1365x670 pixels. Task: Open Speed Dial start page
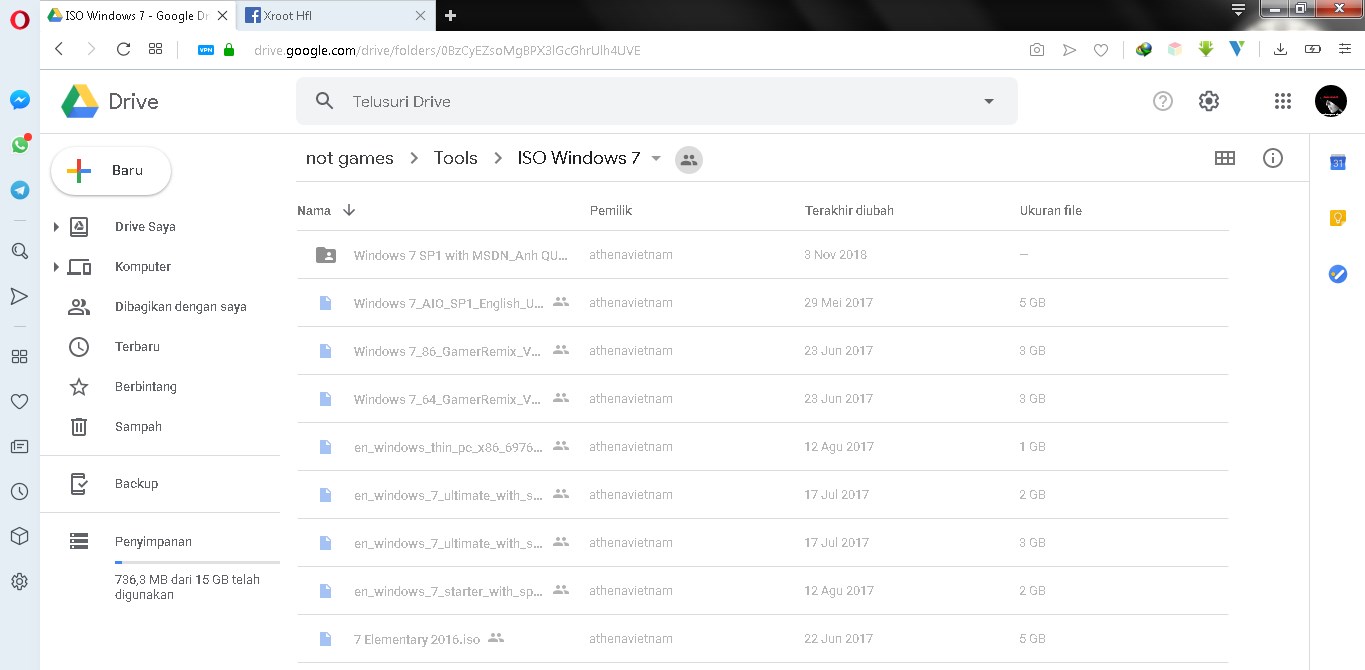coord(155,49)
